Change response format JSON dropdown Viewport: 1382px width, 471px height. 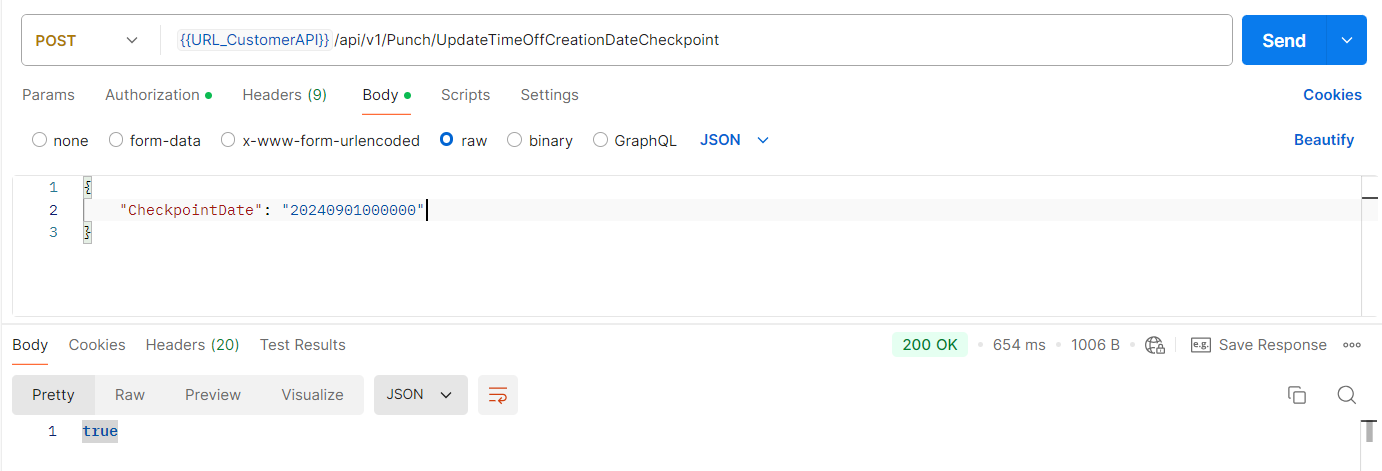pos(420,395)
